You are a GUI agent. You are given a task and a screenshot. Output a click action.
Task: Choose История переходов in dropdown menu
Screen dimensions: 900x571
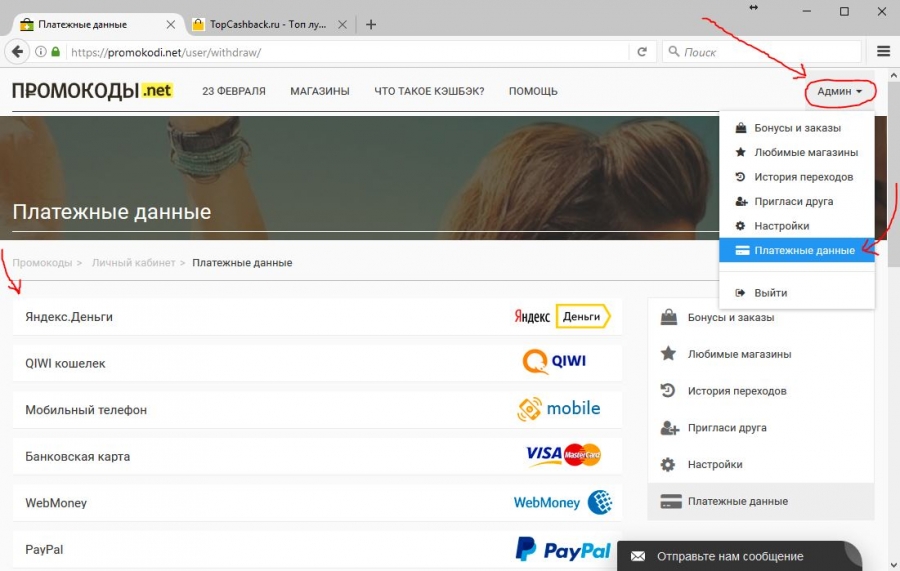797,177
